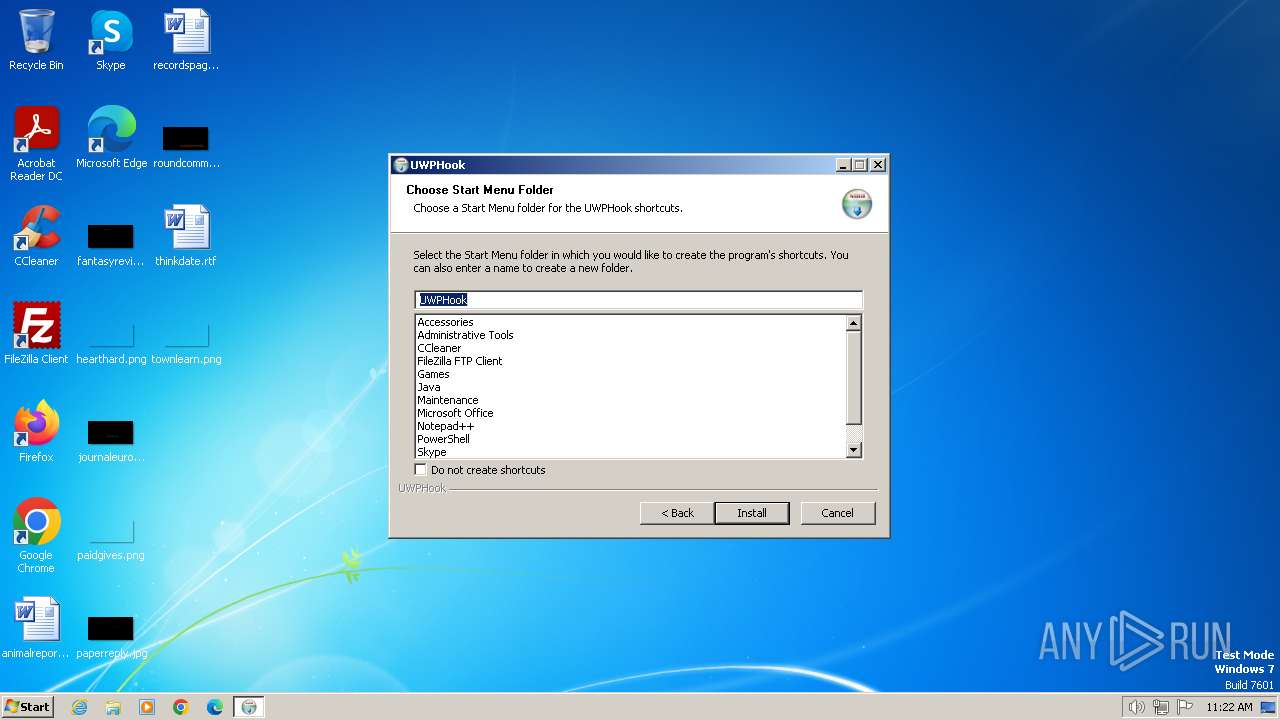Select the animalrepor Word document icon
1280x720 pixels.
point(36,628)
